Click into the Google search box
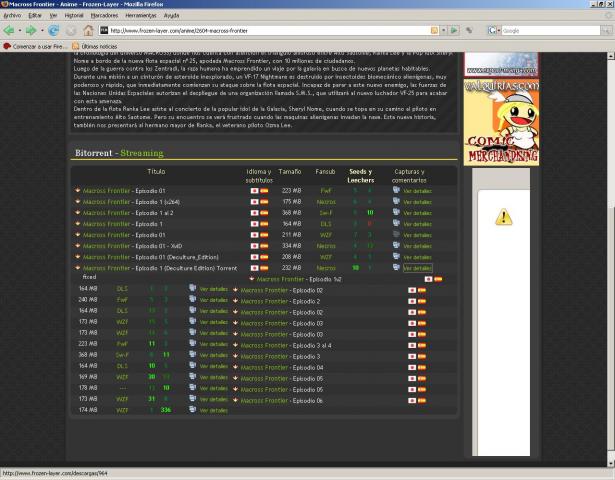Viewport: 615px width, 480px height. coord(551,30)
